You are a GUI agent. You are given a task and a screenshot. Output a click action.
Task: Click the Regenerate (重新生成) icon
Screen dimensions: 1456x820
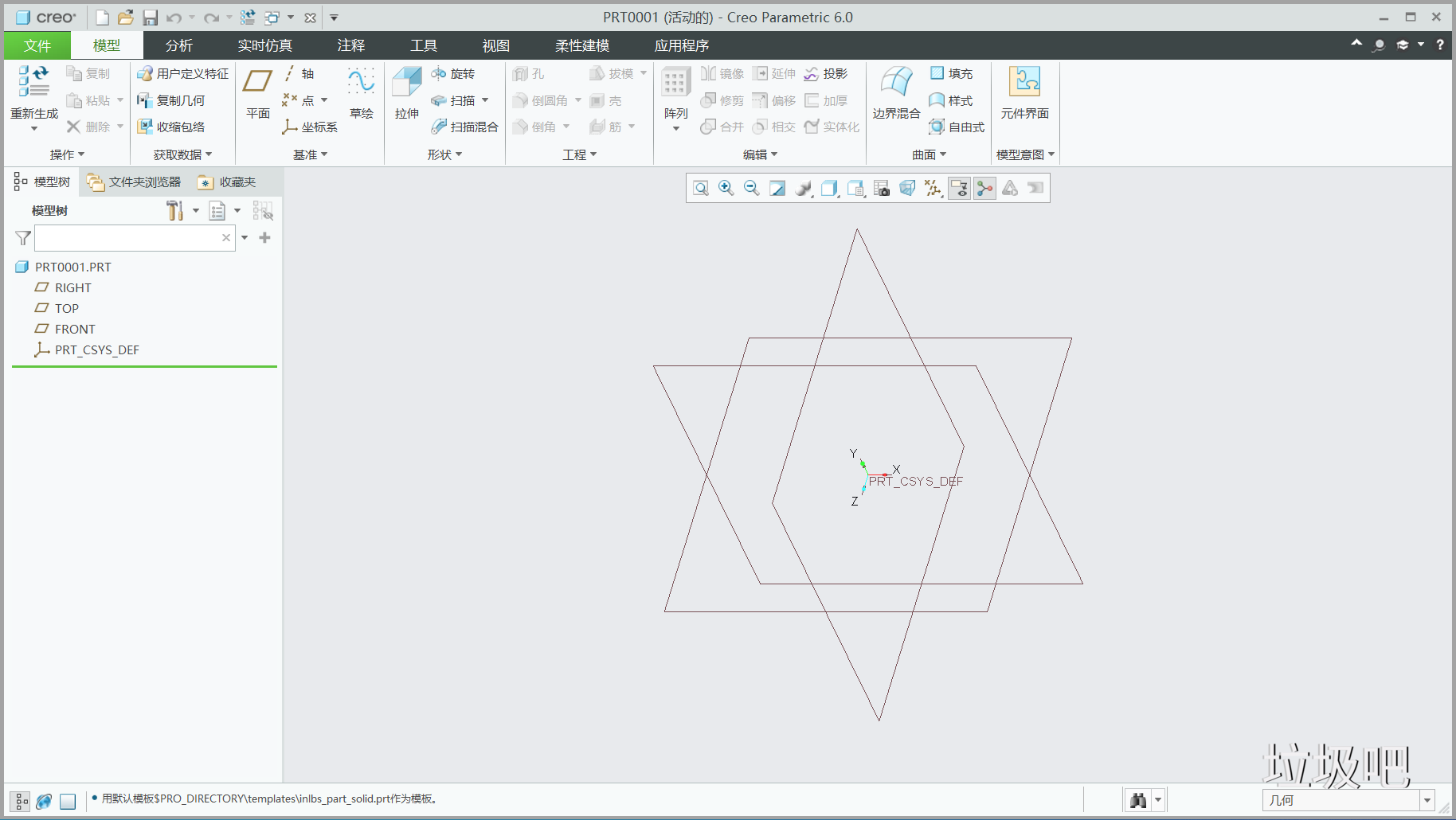pos(34,92)
